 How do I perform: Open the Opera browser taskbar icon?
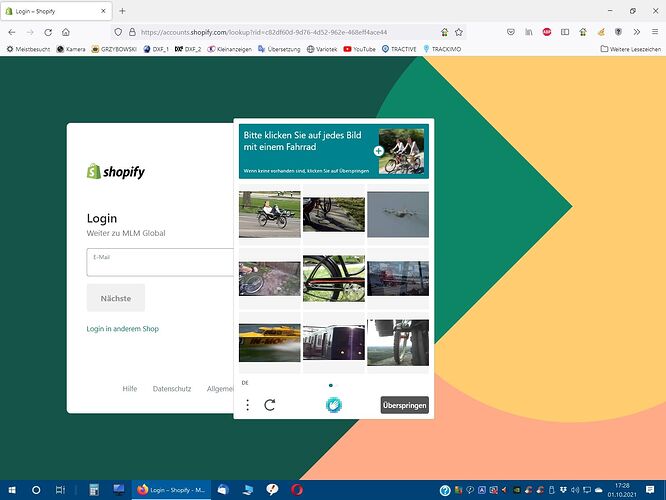(x=297, y=490)
